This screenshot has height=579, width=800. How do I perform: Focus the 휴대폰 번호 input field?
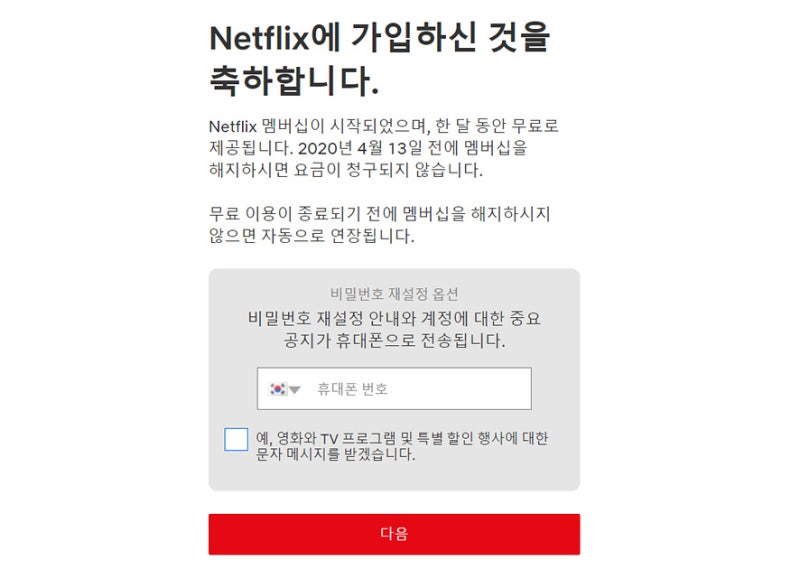click(x=394, y=389)
